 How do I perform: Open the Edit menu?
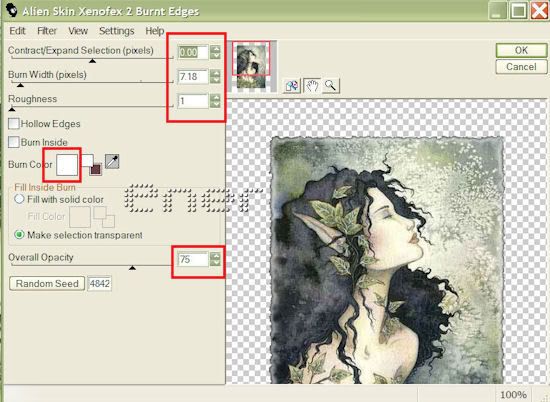coord(17,31)
